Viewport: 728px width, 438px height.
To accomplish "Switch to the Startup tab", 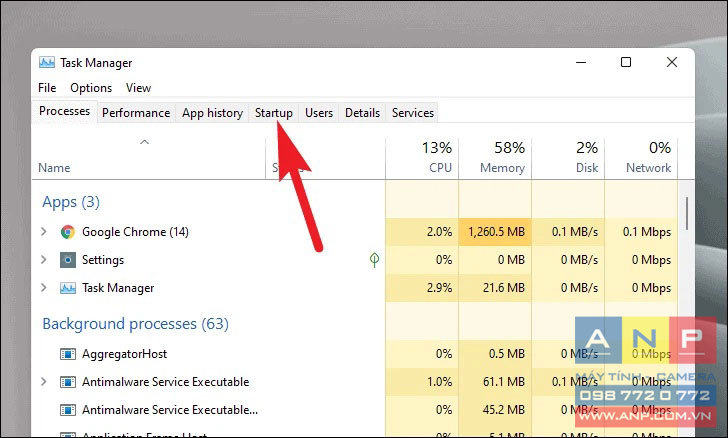I will click(273, 113).
